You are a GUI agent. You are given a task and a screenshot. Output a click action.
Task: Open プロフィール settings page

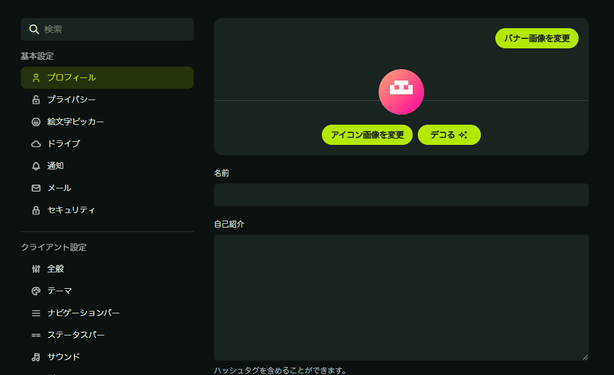coord(107,78)
